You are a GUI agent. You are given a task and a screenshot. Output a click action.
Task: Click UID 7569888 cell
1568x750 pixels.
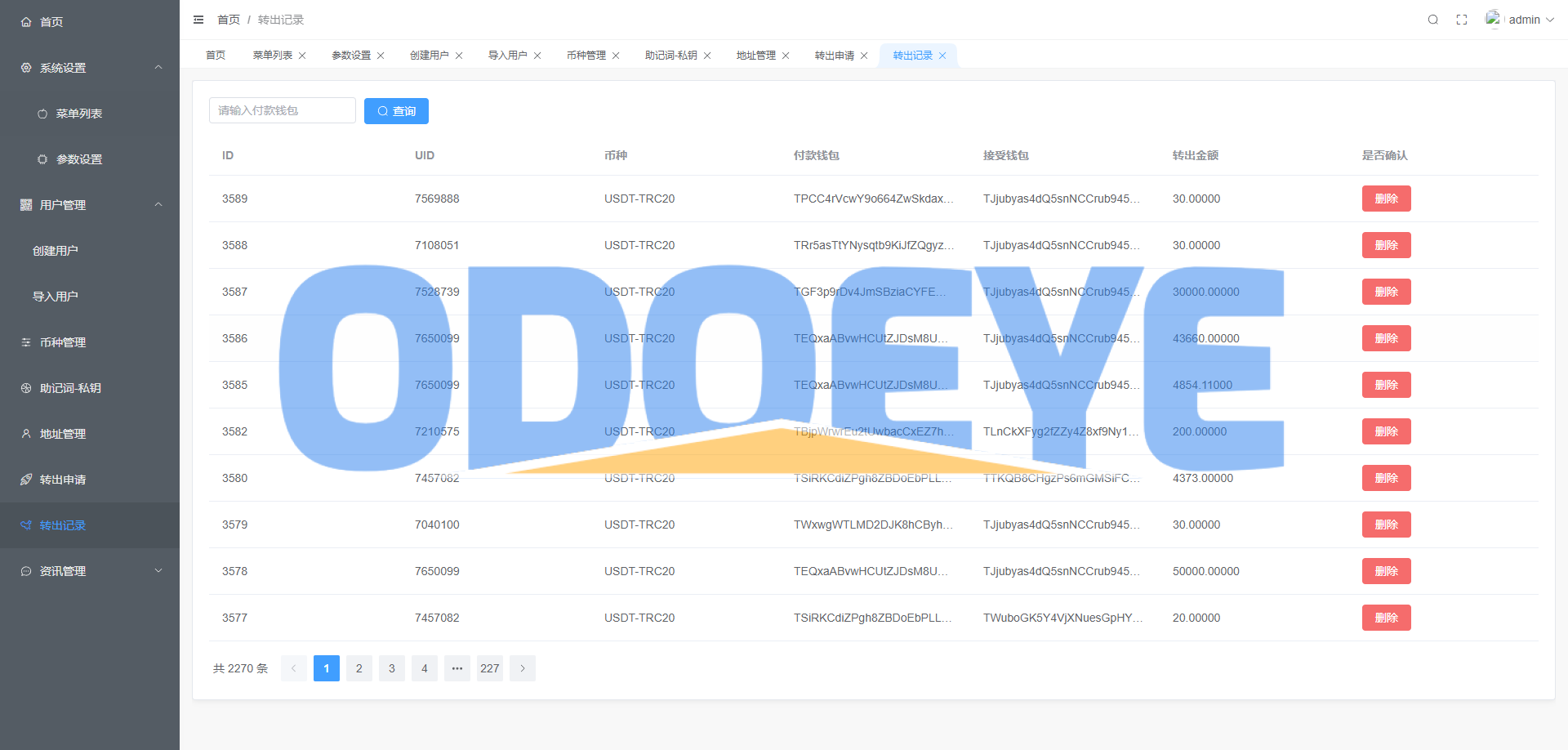(x=437, y=199)
